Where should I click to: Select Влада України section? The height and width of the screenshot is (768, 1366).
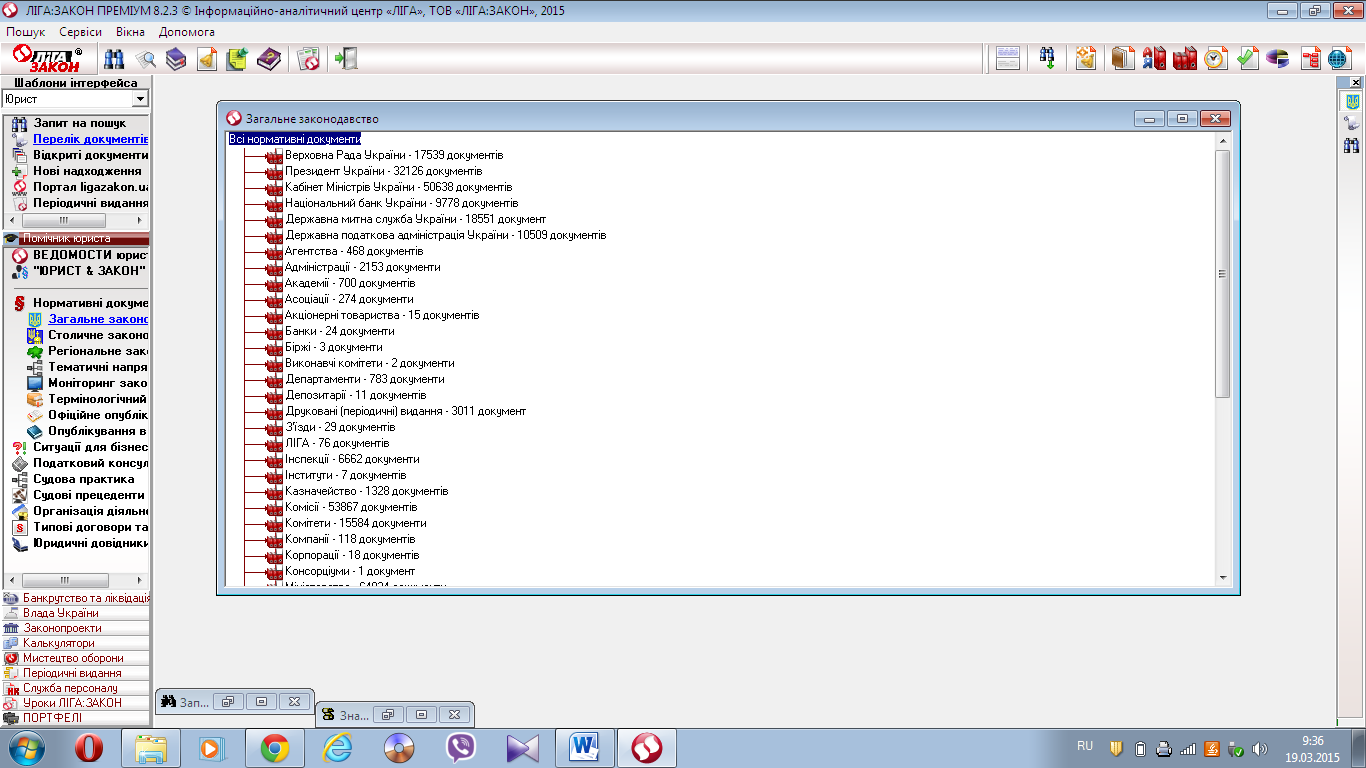(76, 613)
